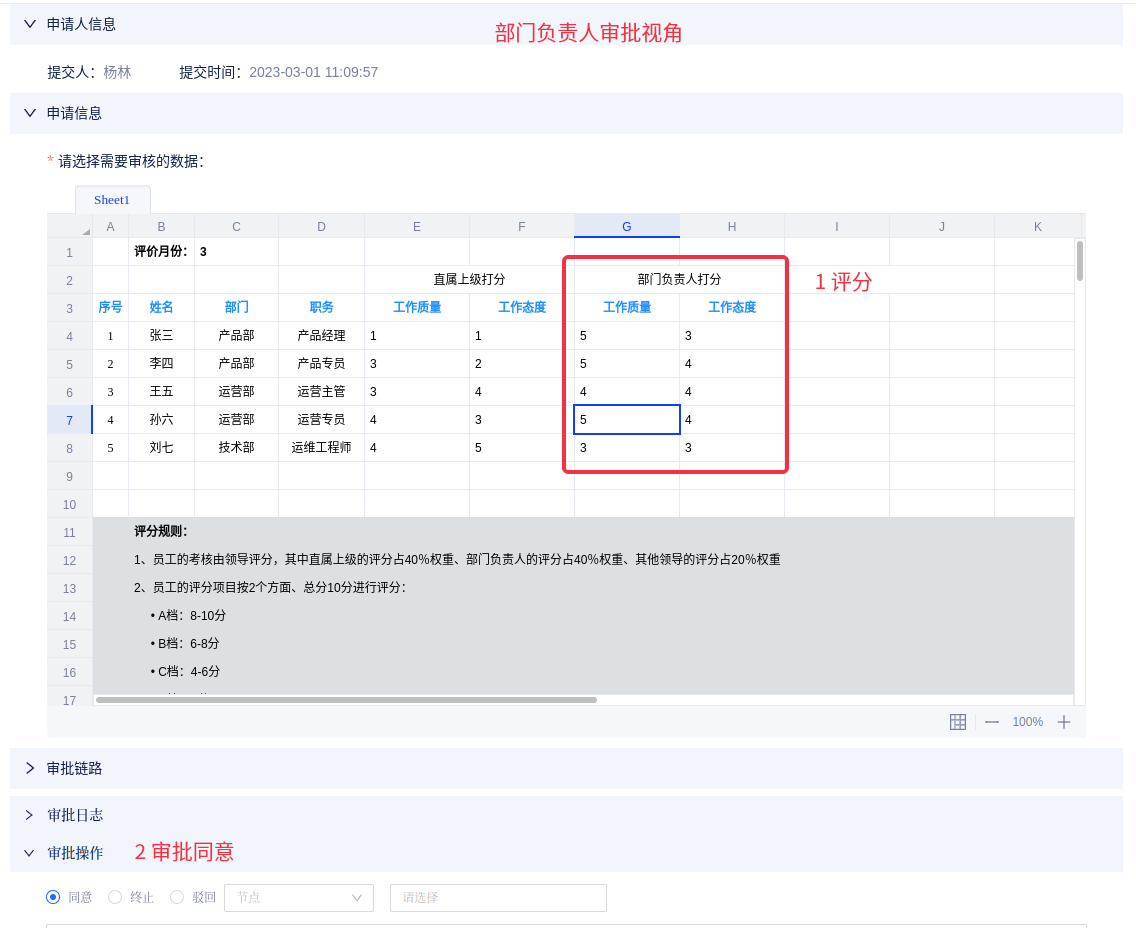
Task: Switch to the Sheet1 tab
Action: [x=112, y=200]
